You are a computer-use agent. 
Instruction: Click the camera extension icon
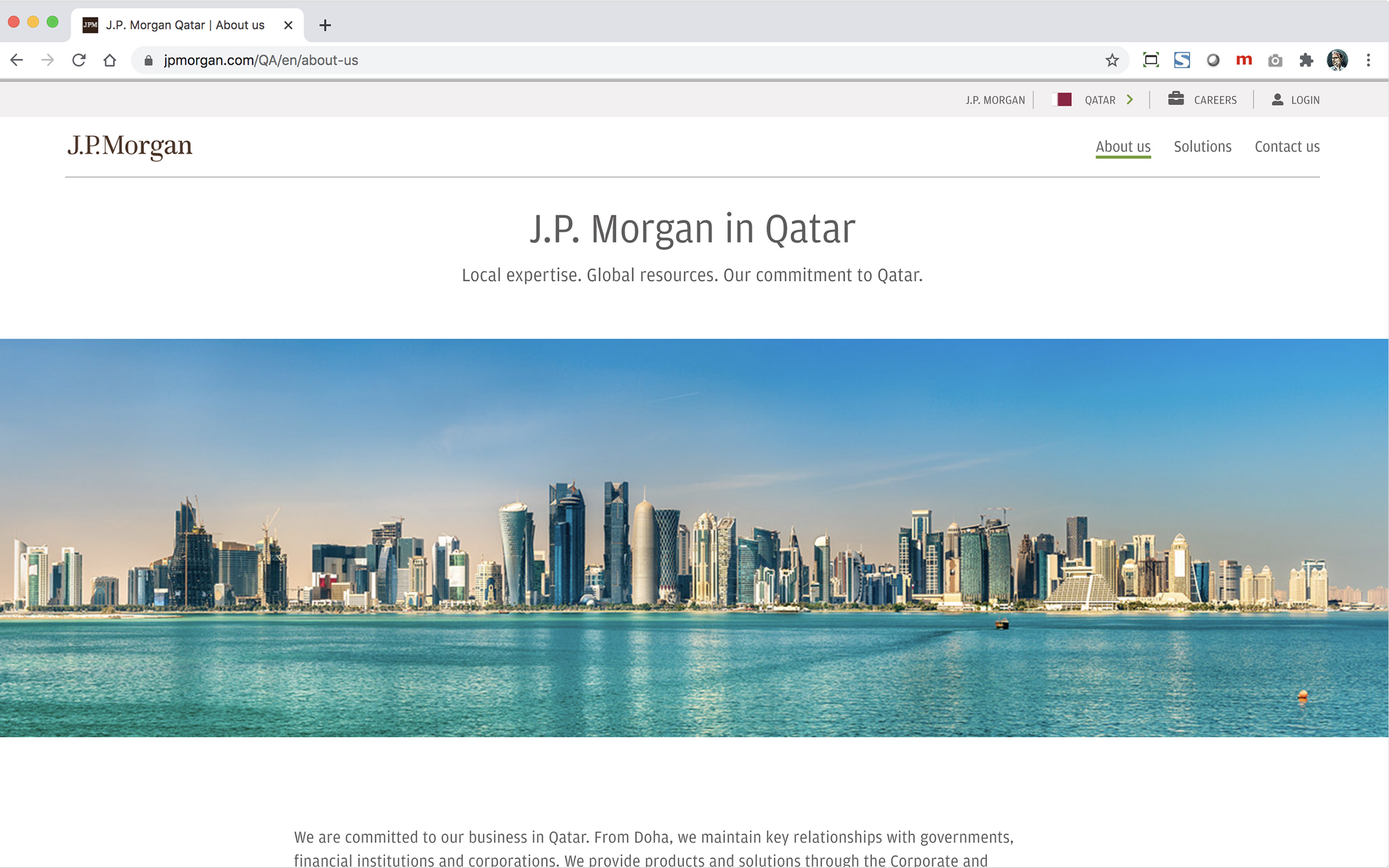[1275, 60]
